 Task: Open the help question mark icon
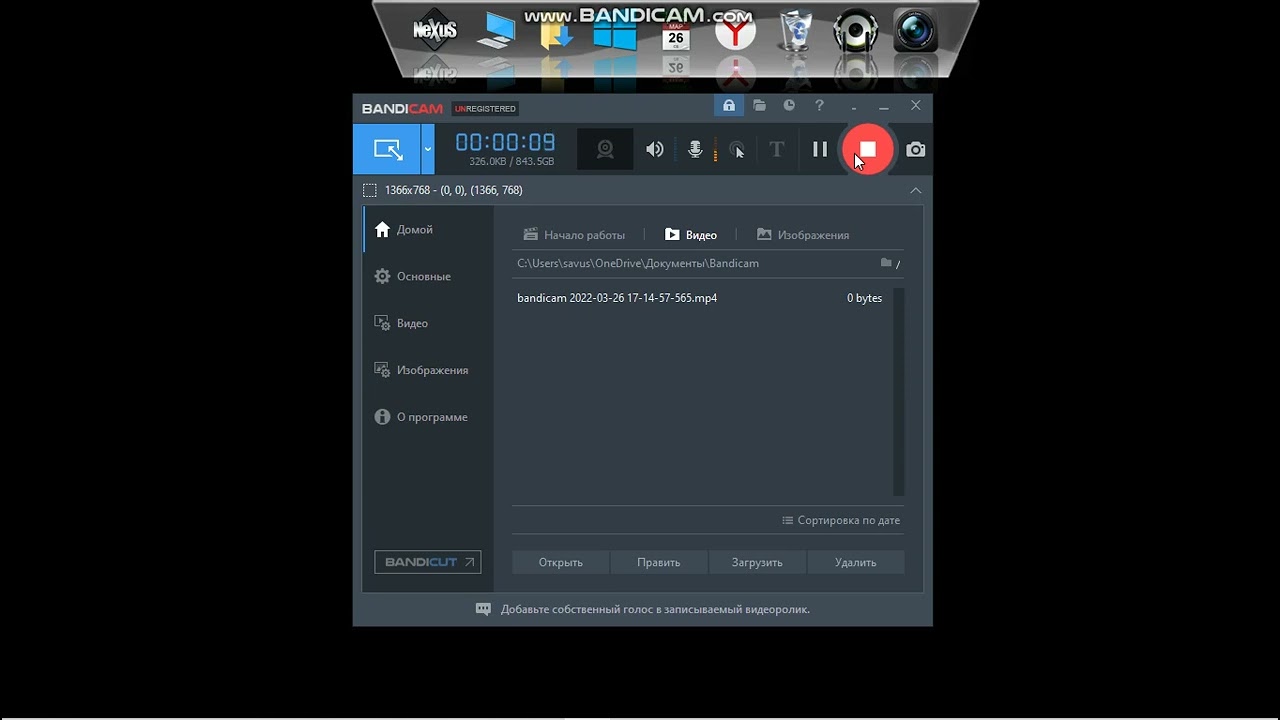point(819,105)
